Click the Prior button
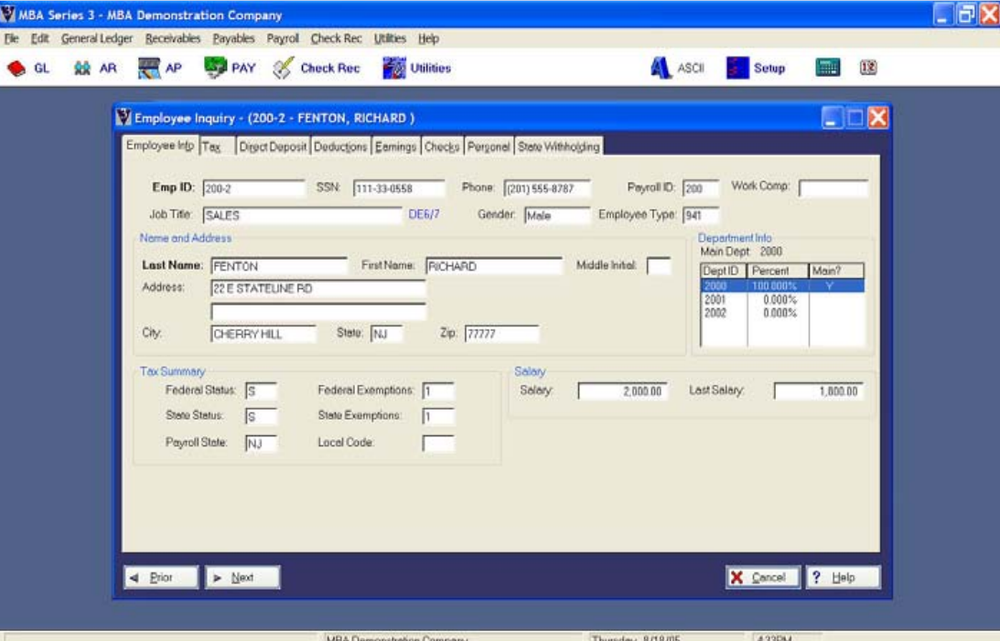This screenshot has width=1000, height=641. pos(161,577)
